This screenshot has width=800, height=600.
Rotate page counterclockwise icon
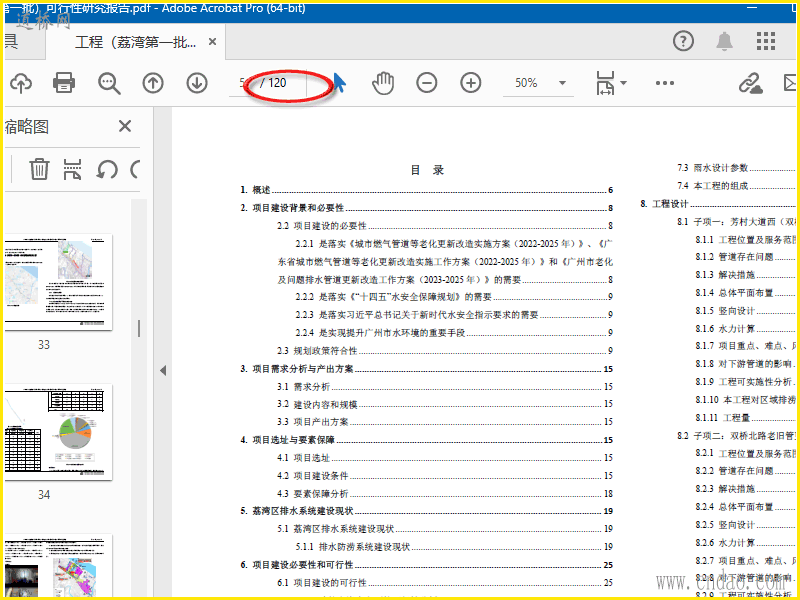pos(107,169)
